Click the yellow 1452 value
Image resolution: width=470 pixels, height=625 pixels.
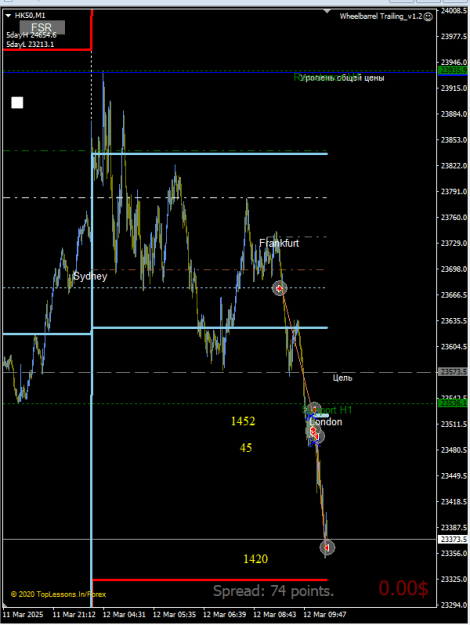pyautogui.click(x=243, y=421)
